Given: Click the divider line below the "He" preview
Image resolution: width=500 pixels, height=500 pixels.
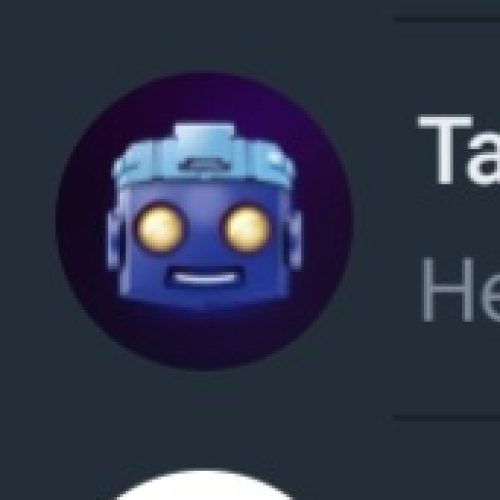Looking at the screenshot, I should click(x=447, y=417).
